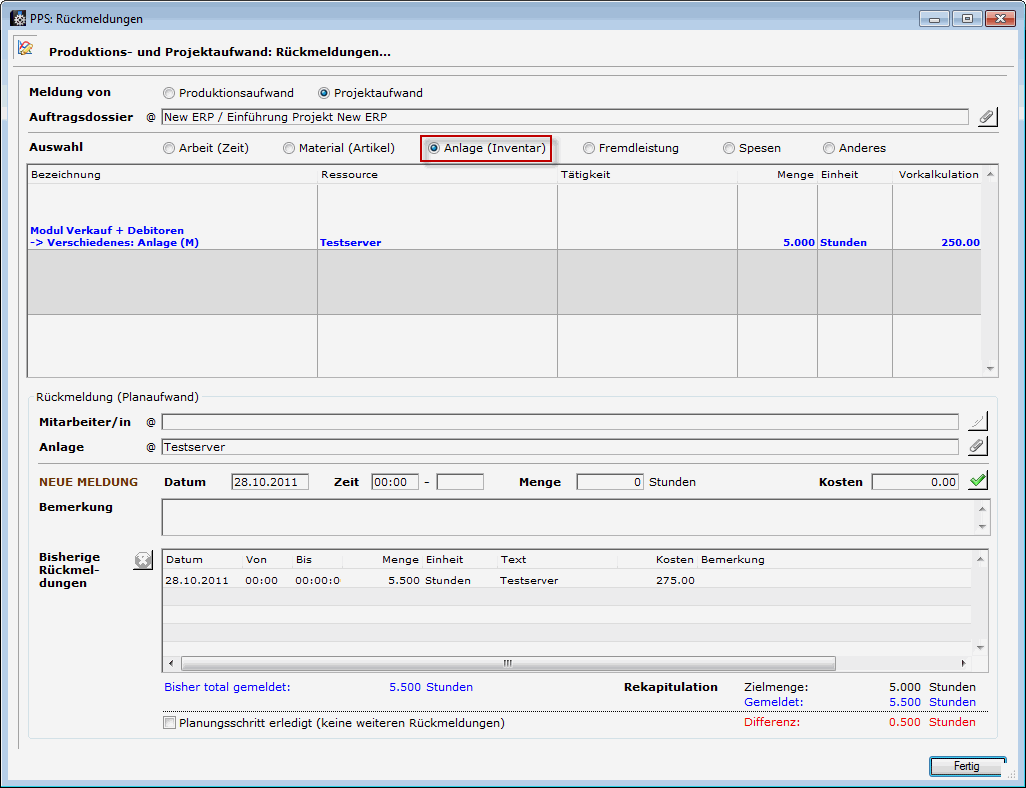Click delete icon beside Bisherige Rückmeldungen
The height and width of the screenshot is (788, 1026).
(x=143, y=562)
